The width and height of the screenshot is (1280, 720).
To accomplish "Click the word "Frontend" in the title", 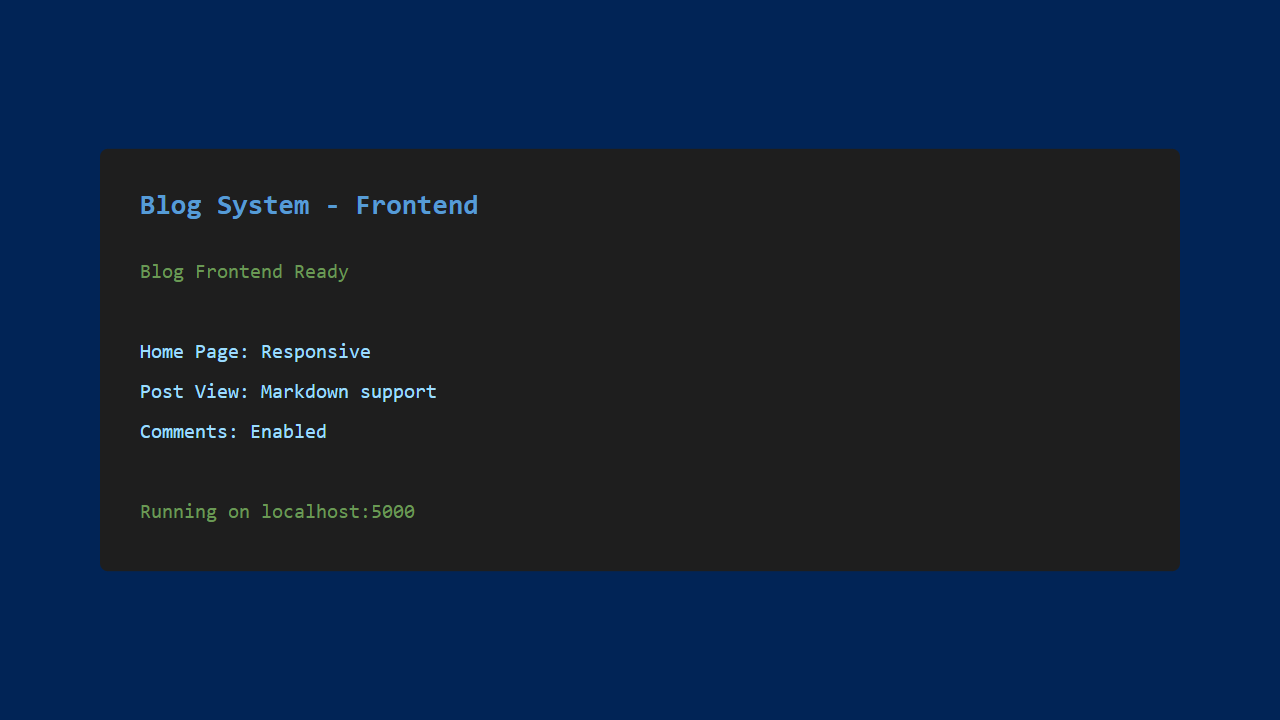I will [x=416, y=205].
